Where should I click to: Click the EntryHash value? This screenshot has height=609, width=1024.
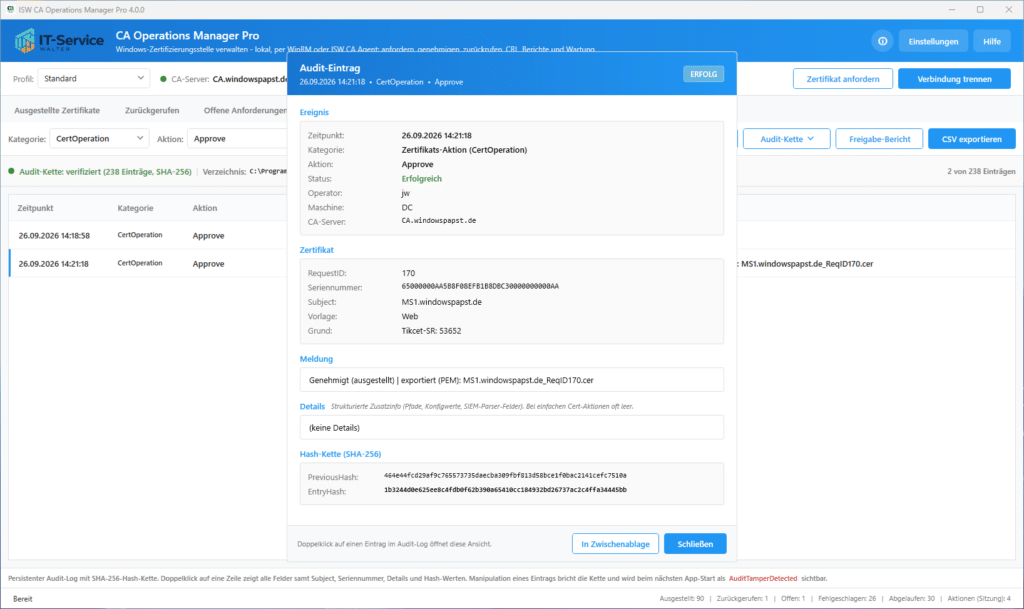[x=505, y=490]
